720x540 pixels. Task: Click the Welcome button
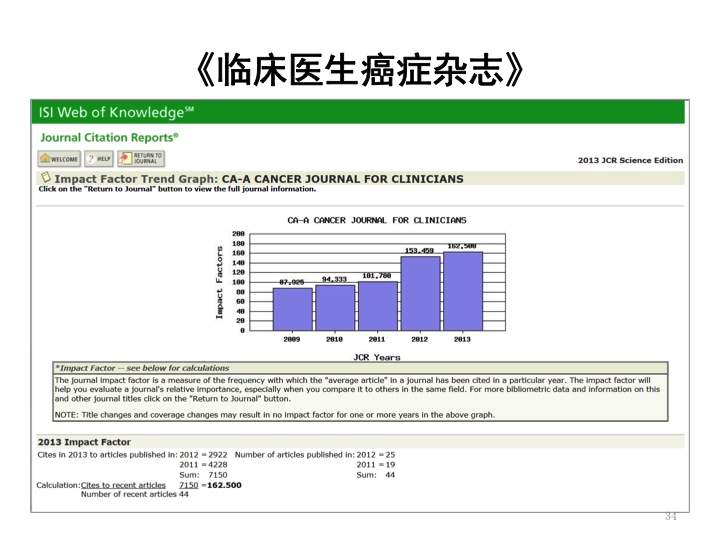pyautogui.click(x=59, y=159)
